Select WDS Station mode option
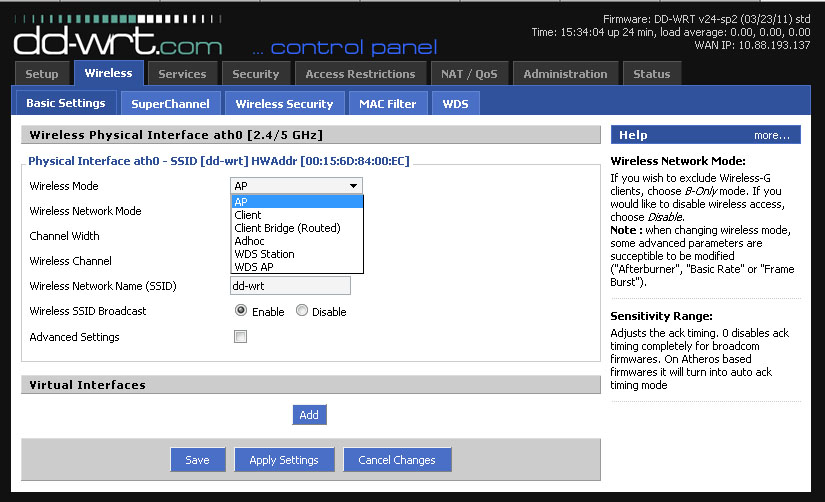Screen dimensions: 825x502 click(297, 254)
